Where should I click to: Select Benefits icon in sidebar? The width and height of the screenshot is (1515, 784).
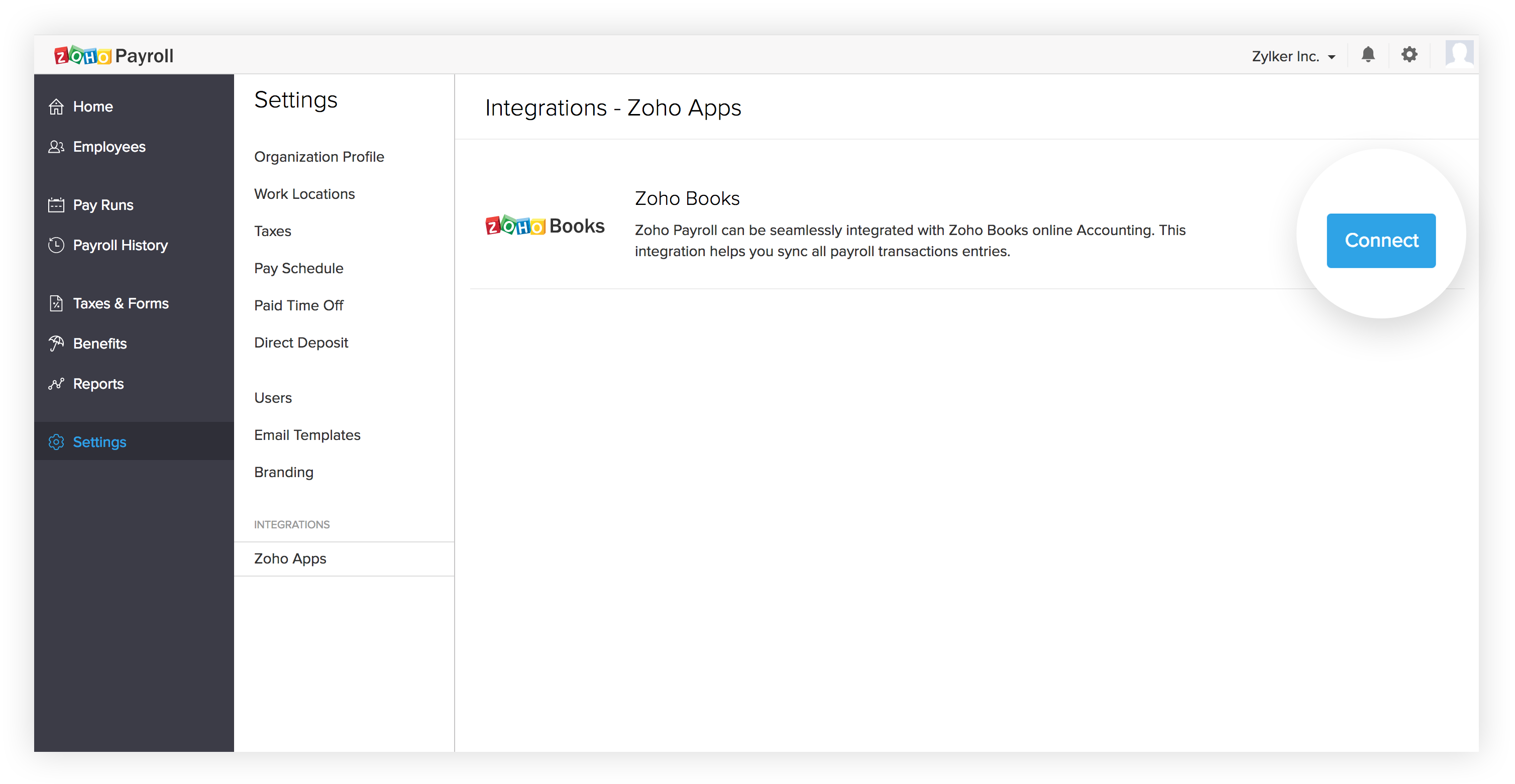point(57,343)
